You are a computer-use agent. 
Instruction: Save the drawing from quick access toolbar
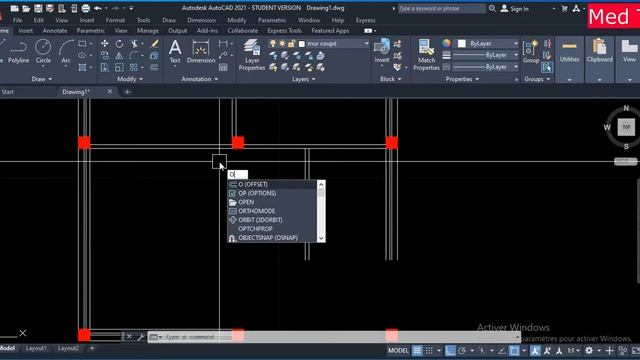pos(38,8)
